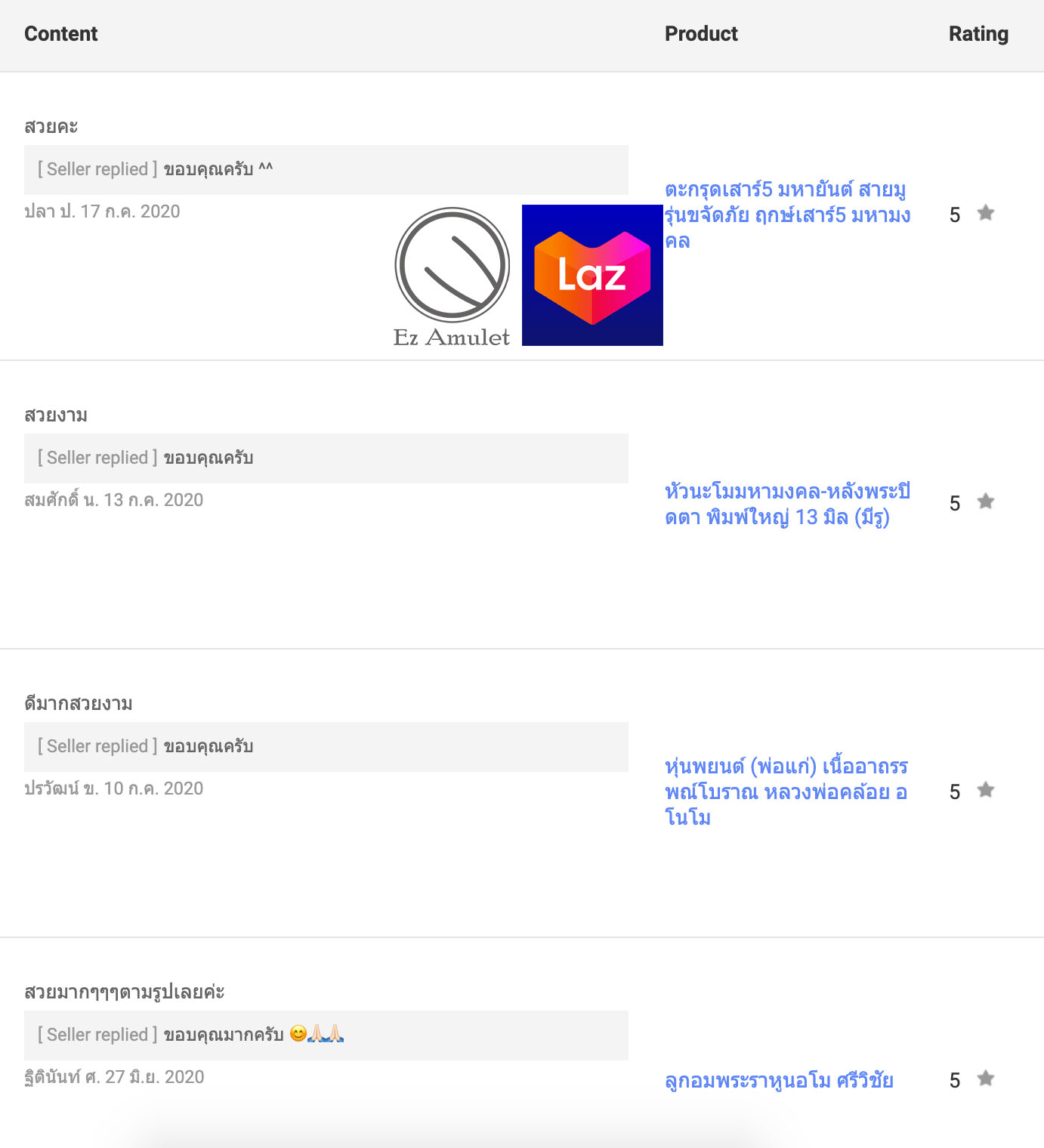1044x1148 pixels.
Task: Click reviewer date ปลา ป. 17 ก.ค. 2020
Action: (x=102, y=211)
